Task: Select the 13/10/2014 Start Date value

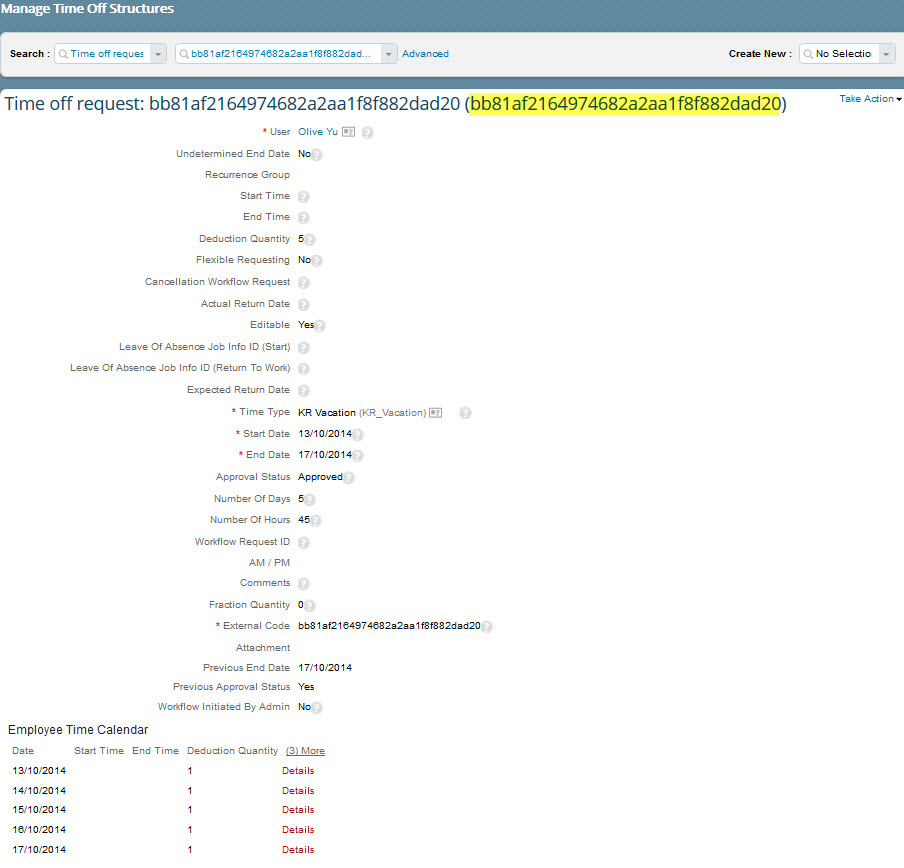Action: pyautogui.click(x=325, y=433)
